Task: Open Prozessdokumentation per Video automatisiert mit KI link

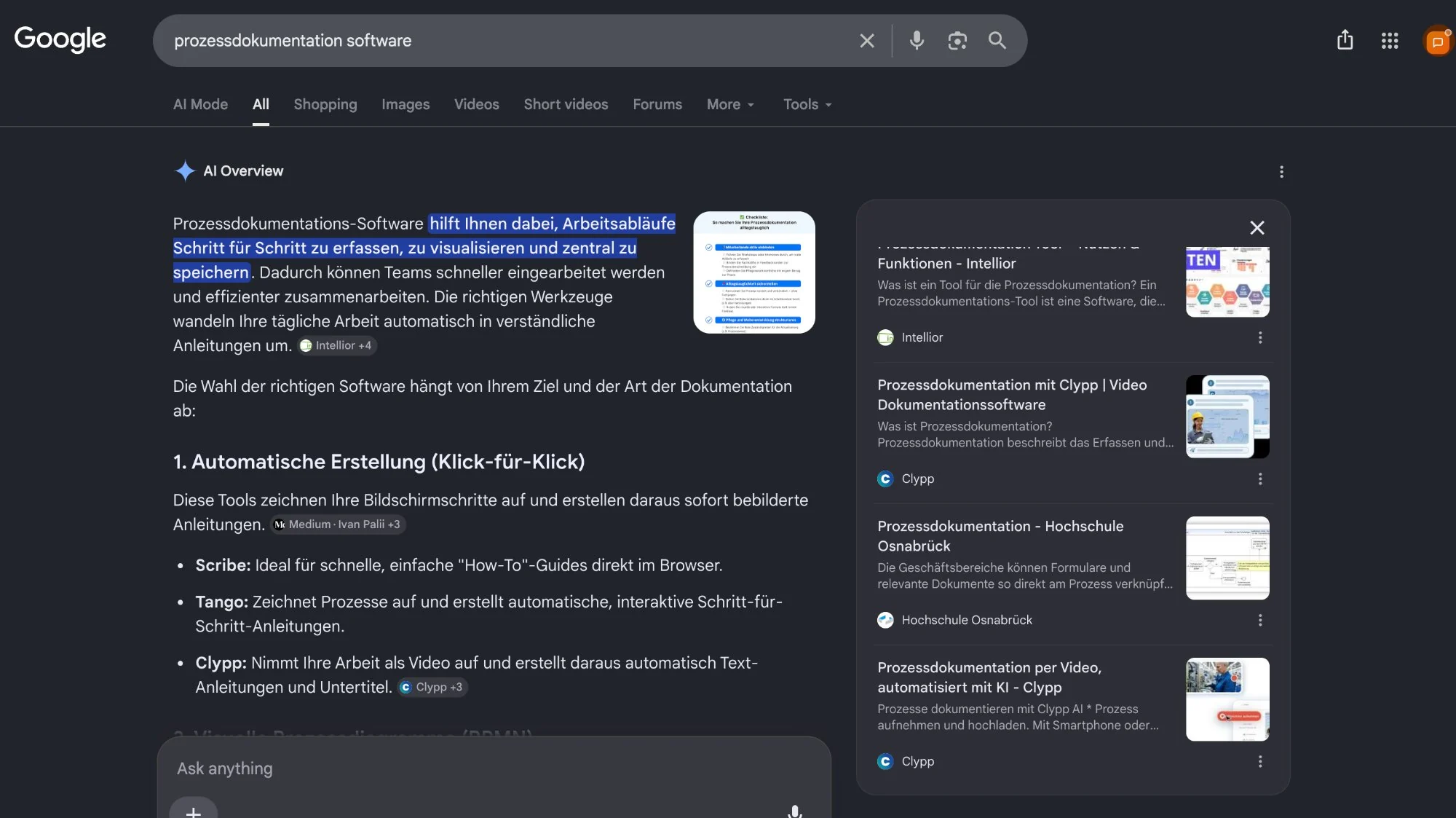Action: [989, 677]
